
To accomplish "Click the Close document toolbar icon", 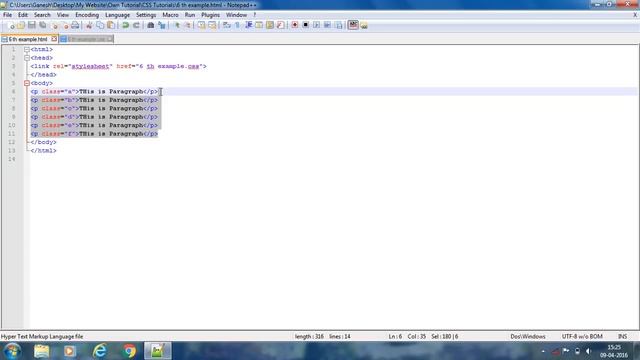I will 53,25.
